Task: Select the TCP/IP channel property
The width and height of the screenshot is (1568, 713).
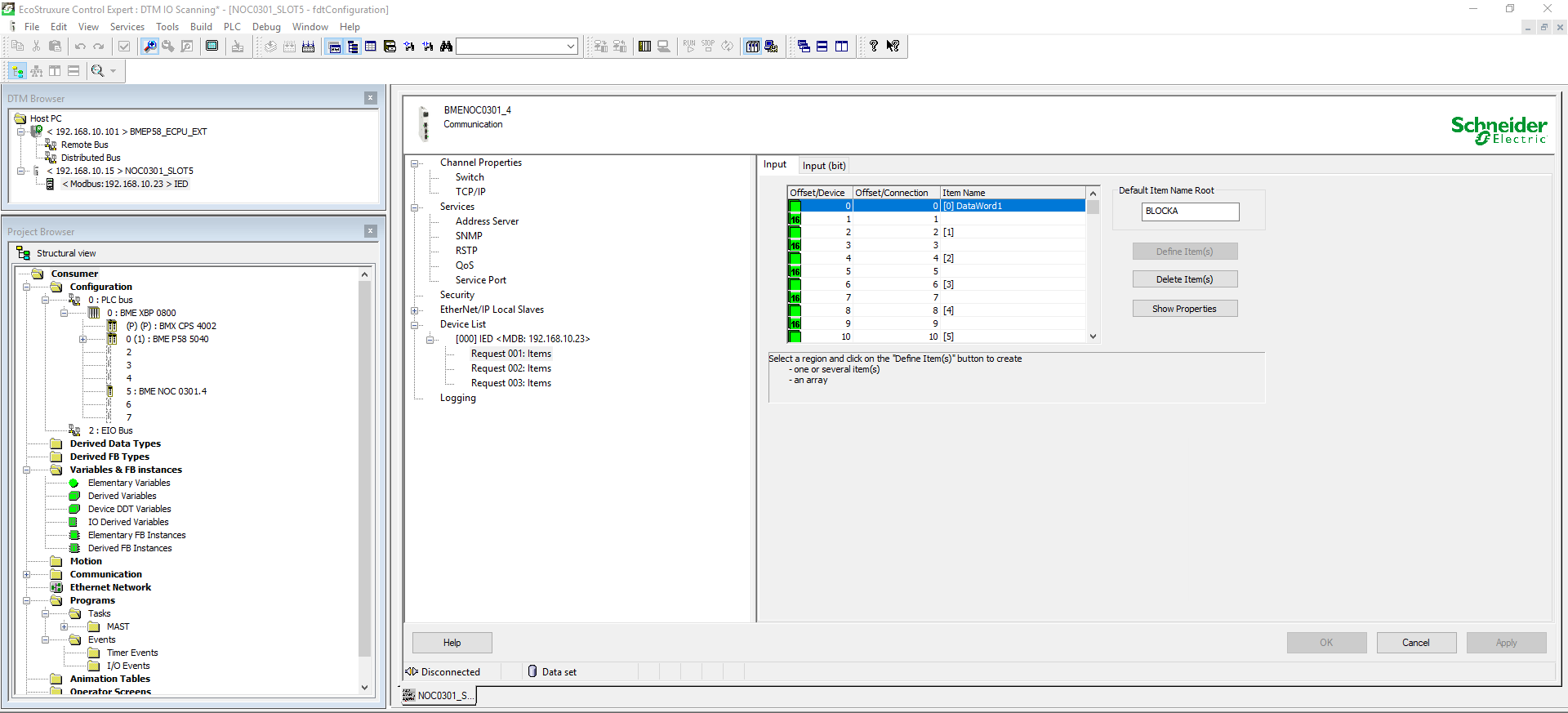Action: coord(470,192)
